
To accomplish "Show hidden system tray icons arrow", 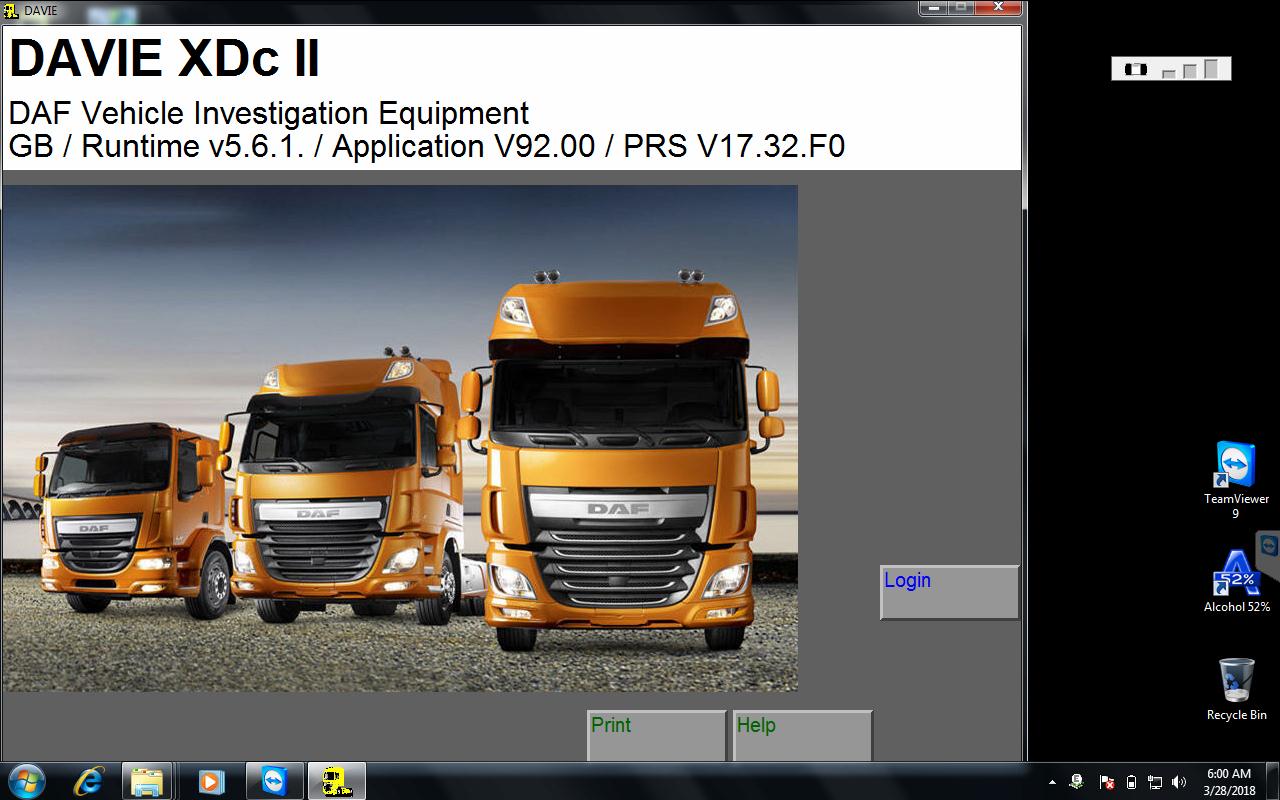I will point(1052,782).
